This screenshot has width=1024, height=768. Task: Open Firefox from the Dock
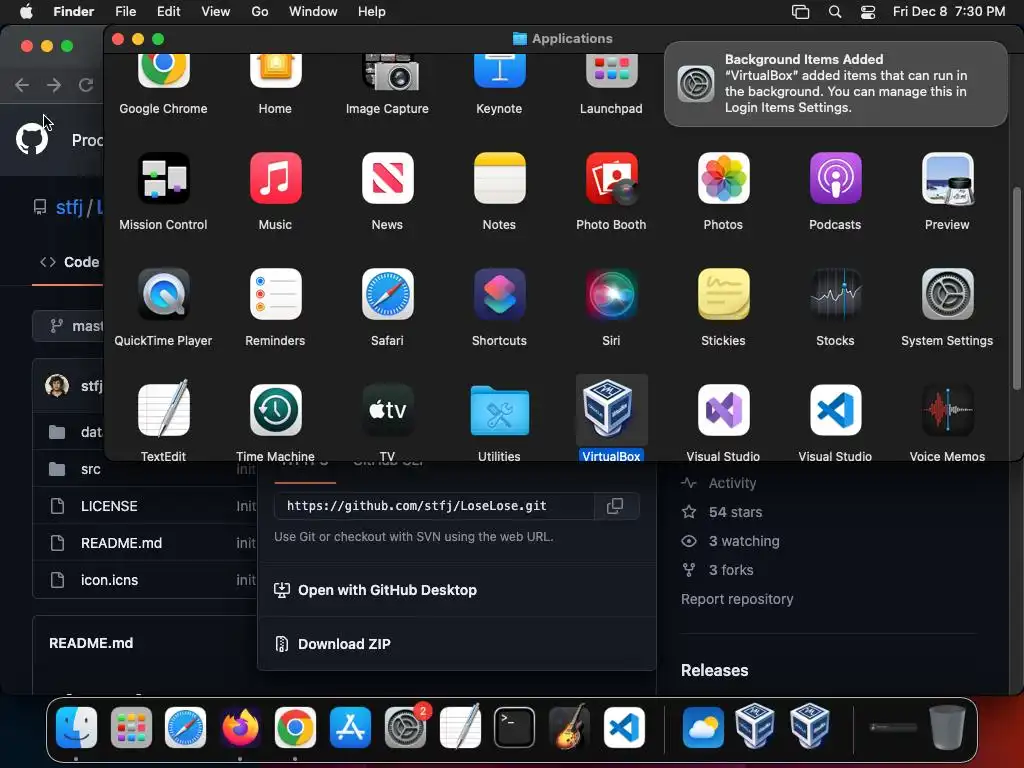coord(240,727)
